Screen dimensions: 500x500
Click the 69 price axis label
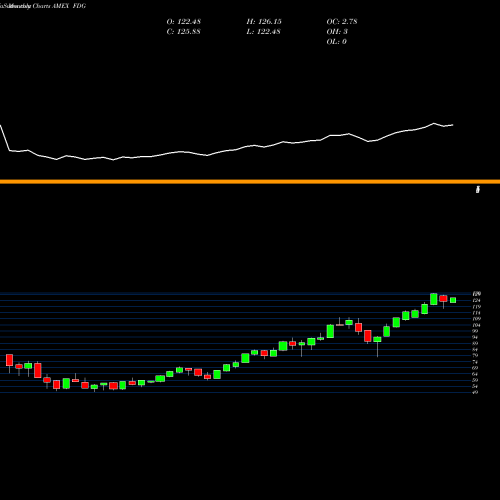(476, 368)
